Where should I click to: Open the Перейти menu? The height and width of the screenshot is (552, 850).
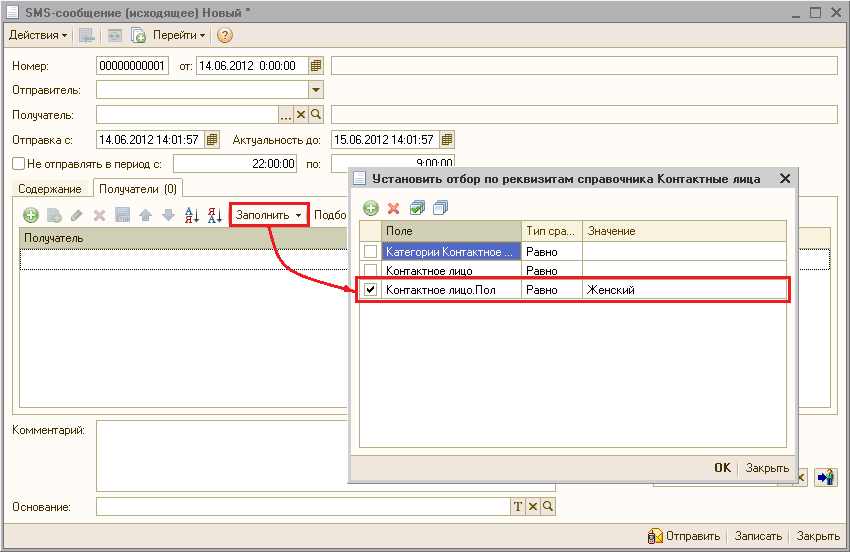pyautogui.click(x=179, y=35)
